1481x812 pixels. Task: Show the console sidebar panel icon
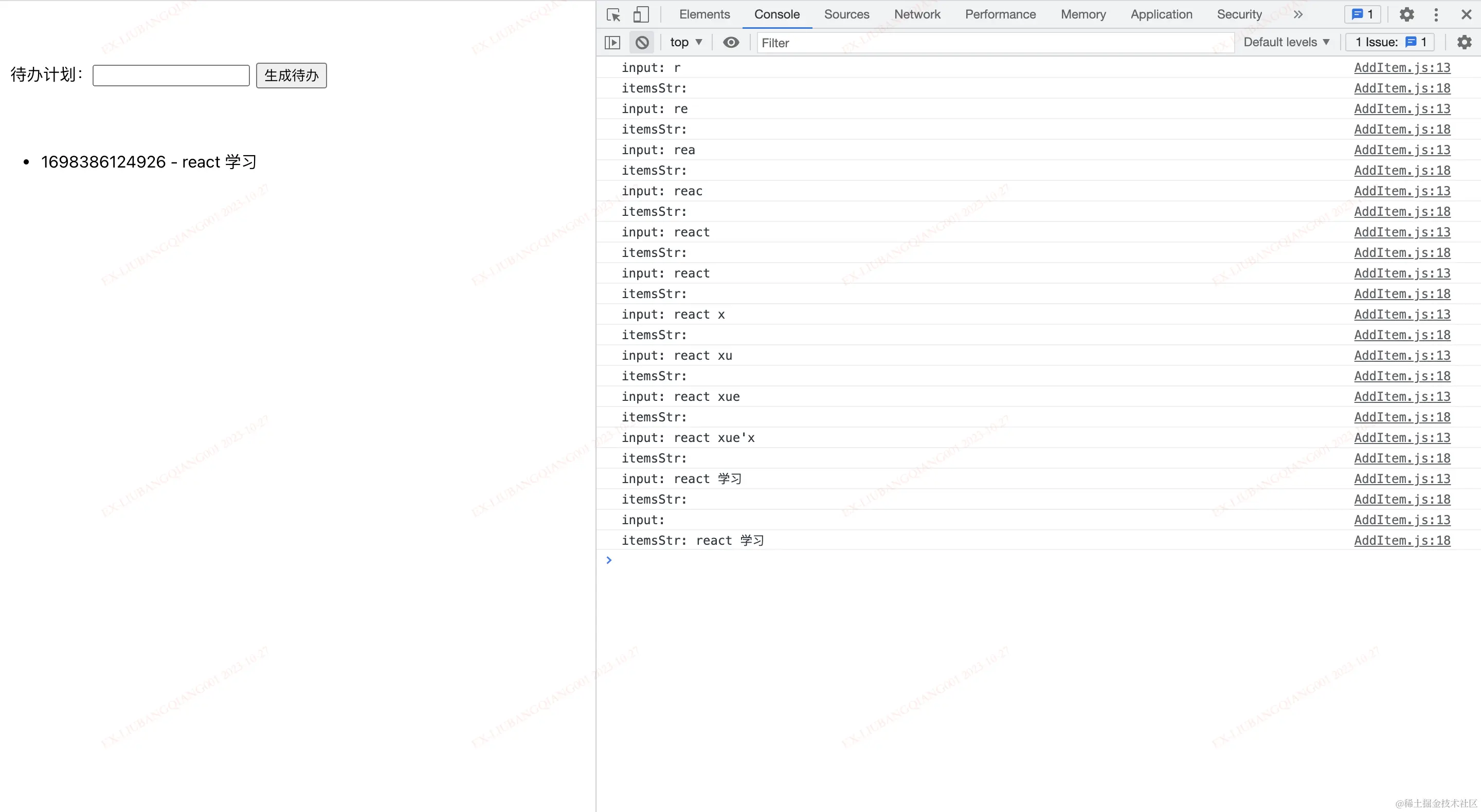pos(612,43)
